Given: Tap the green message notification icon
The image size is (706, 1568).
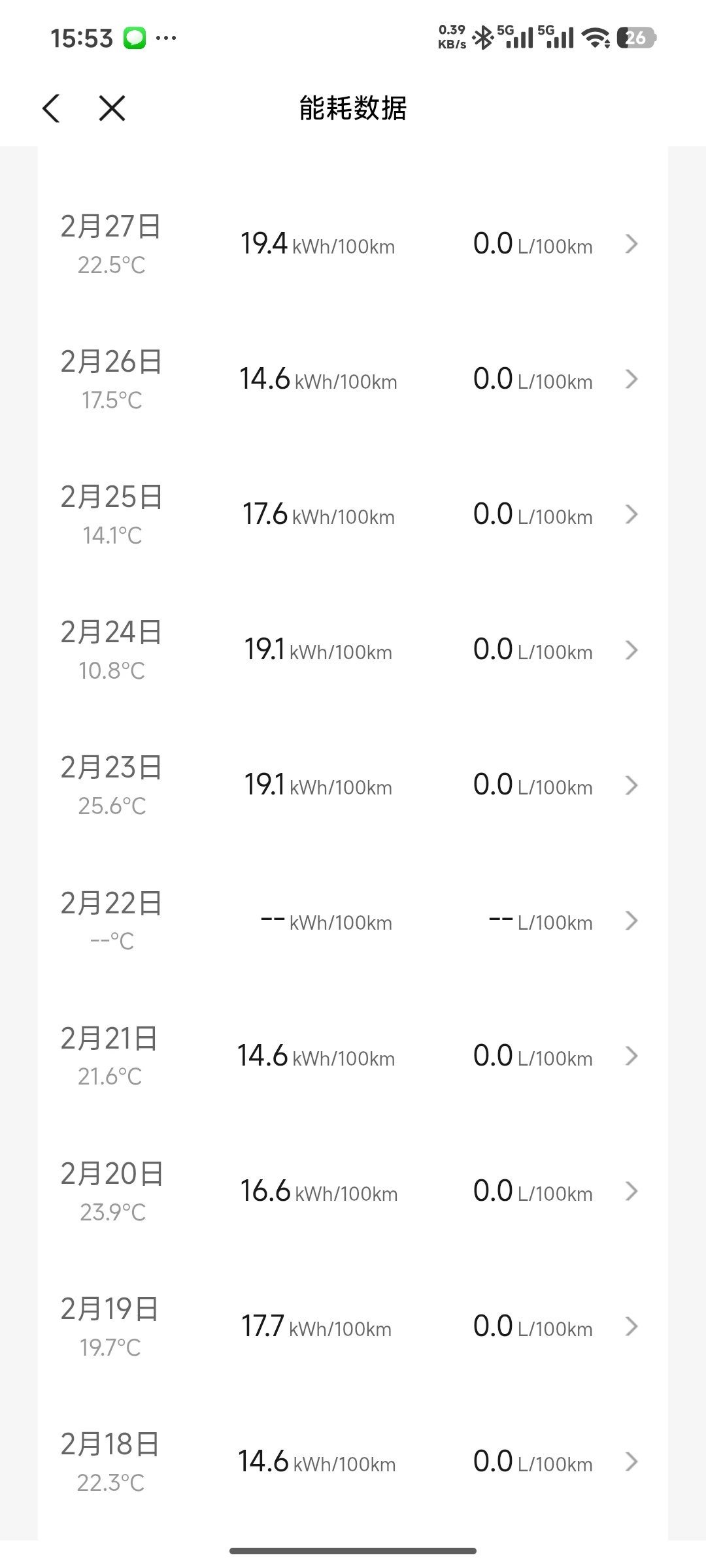Looking at the screenshot, I should [135, 38].
